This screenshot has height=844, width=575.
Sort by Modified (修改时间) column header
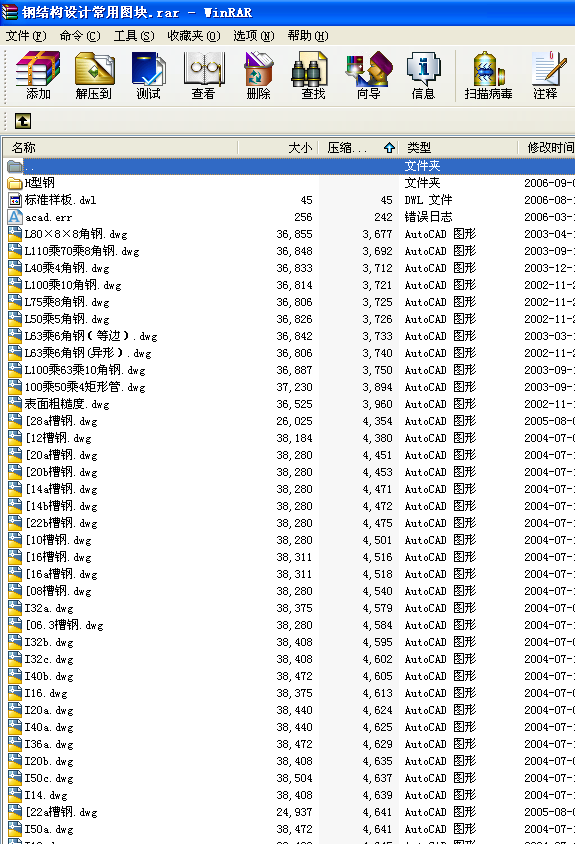[546, 147]
